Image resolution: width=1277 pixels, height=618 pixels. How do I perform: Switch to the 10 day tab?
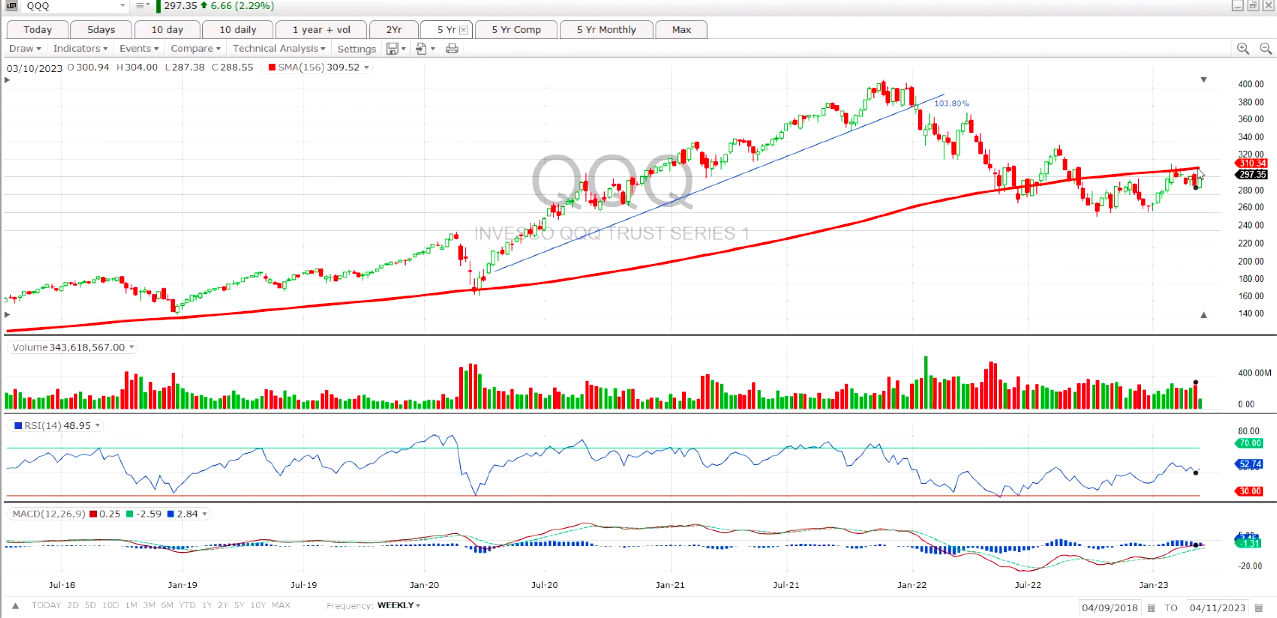click(x=165, y=29)
